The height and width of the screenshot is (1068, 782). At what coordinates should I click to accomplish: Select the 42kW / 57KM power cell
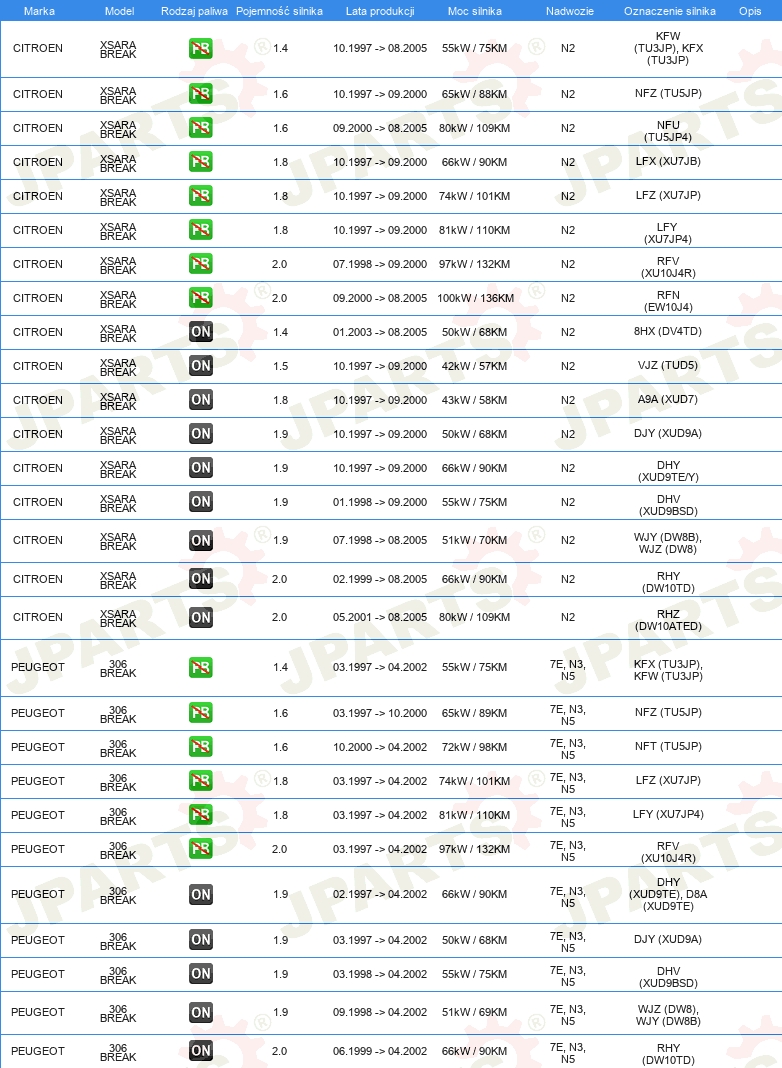click(x=474, y=366)
